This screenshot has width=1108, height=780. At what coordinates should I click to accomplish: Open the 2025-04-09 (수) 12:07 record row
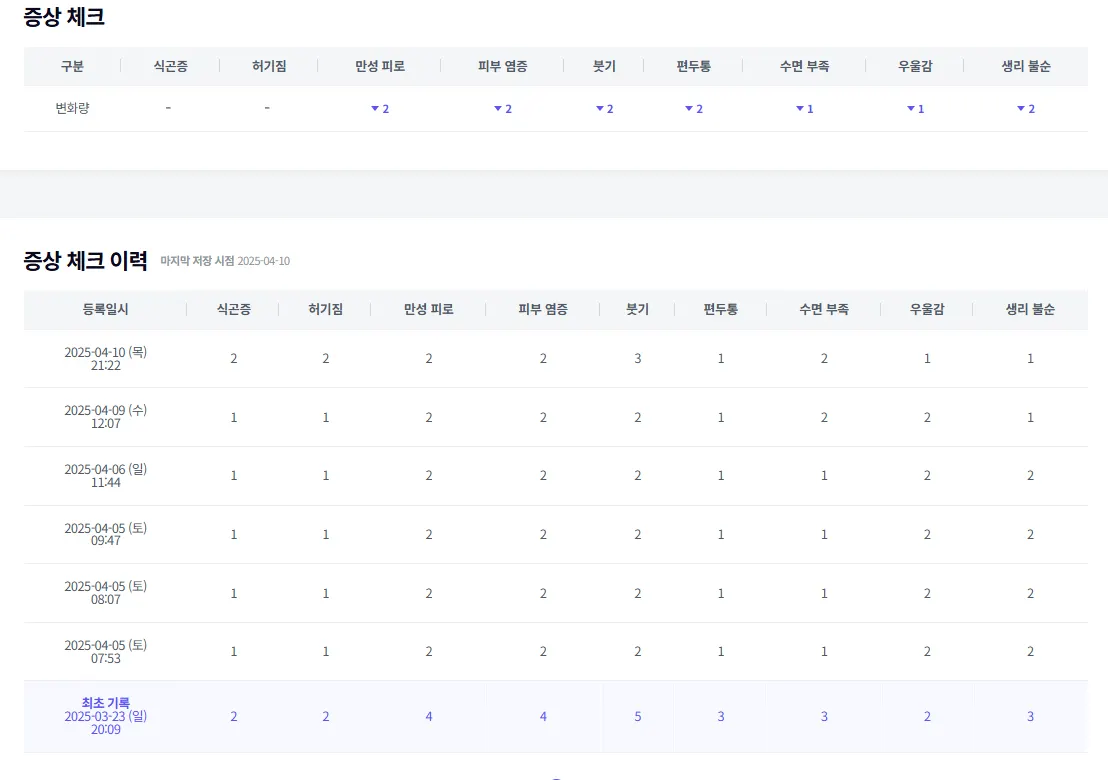pos(105,417)
